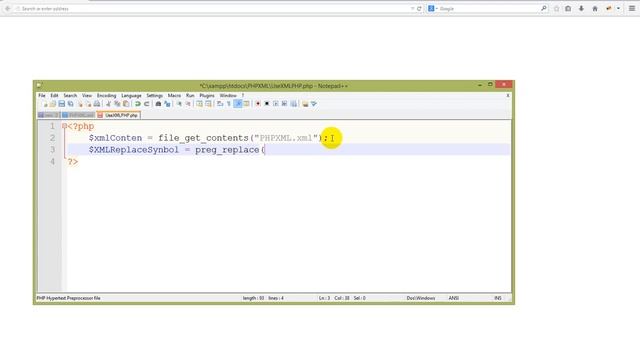This screenshot has width=640, height=360.
Task: Open the File menu
Action: pos(42,96)
